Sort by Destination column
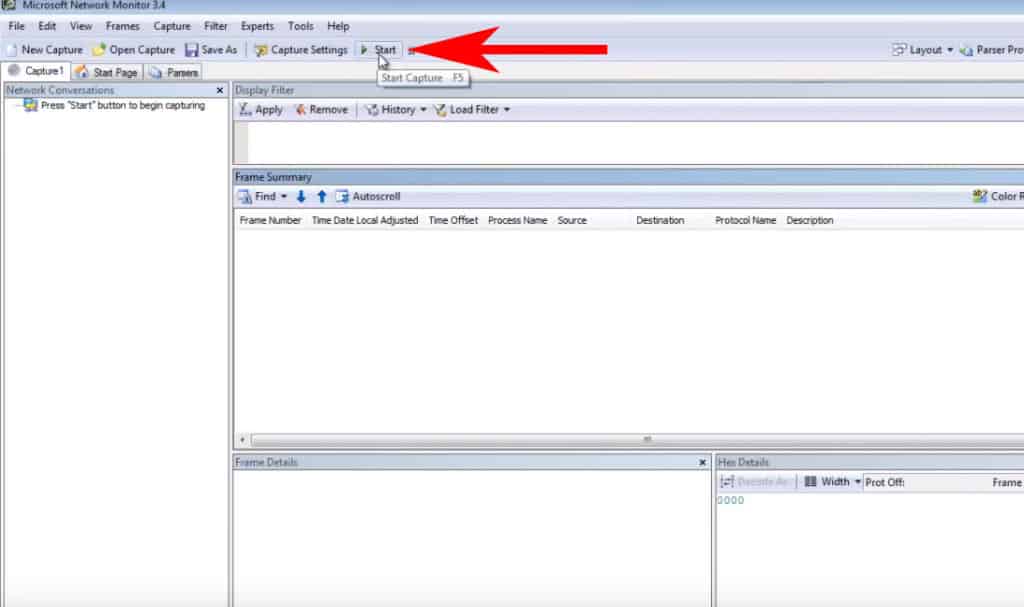The height and width of the screenshot is (607, 1024). (x=660, y=220)
